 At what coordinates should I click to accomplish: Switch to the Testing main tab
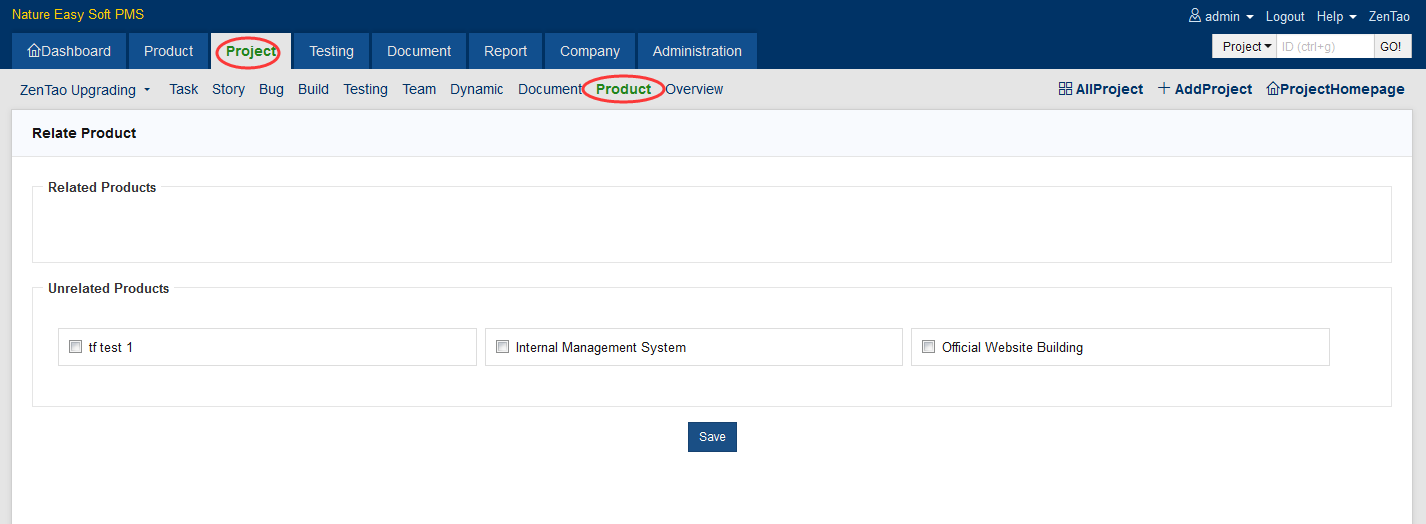(x=331, y=51)
